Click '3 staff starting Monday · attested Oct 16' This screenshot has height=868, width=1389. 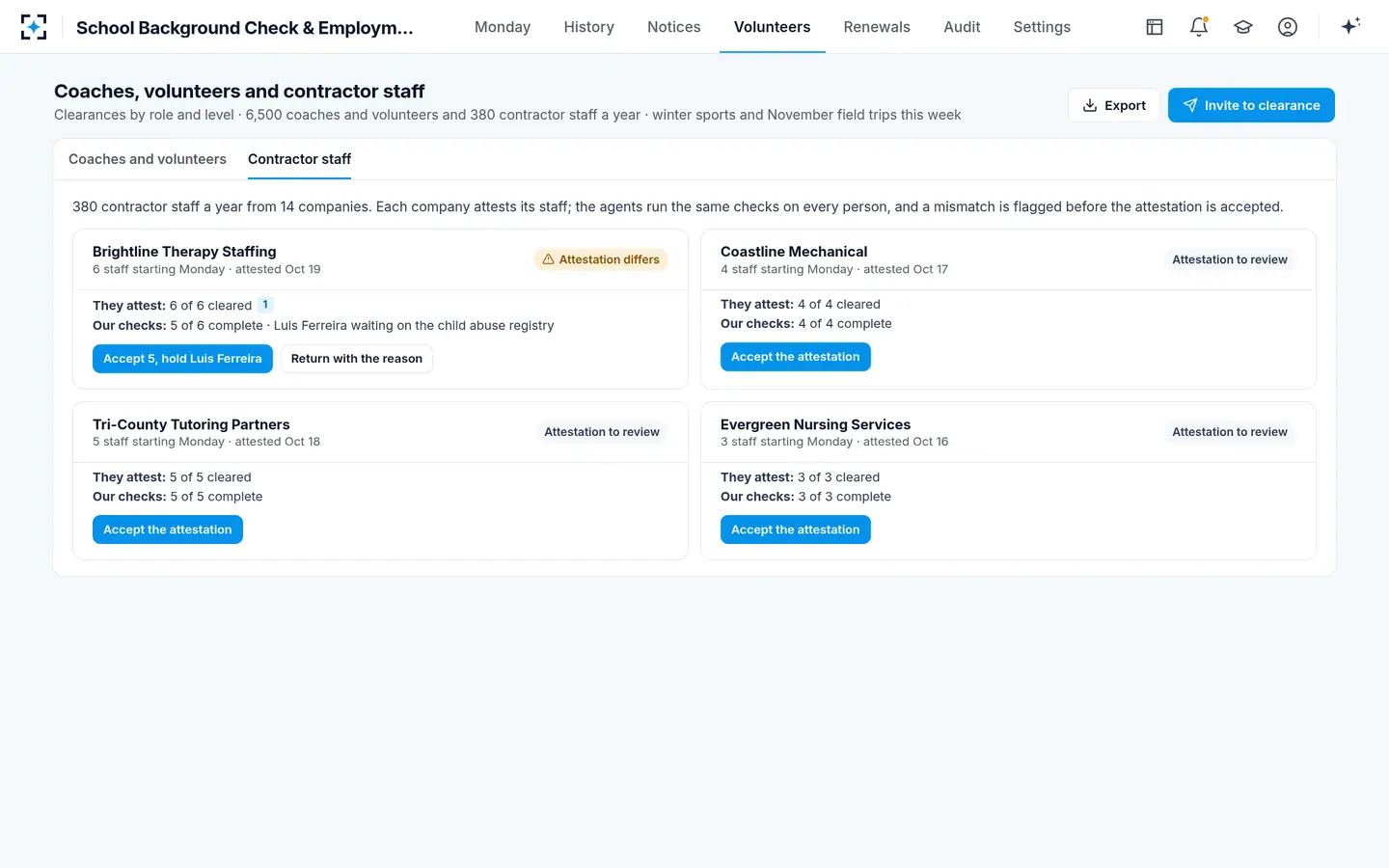coord(834,442)
